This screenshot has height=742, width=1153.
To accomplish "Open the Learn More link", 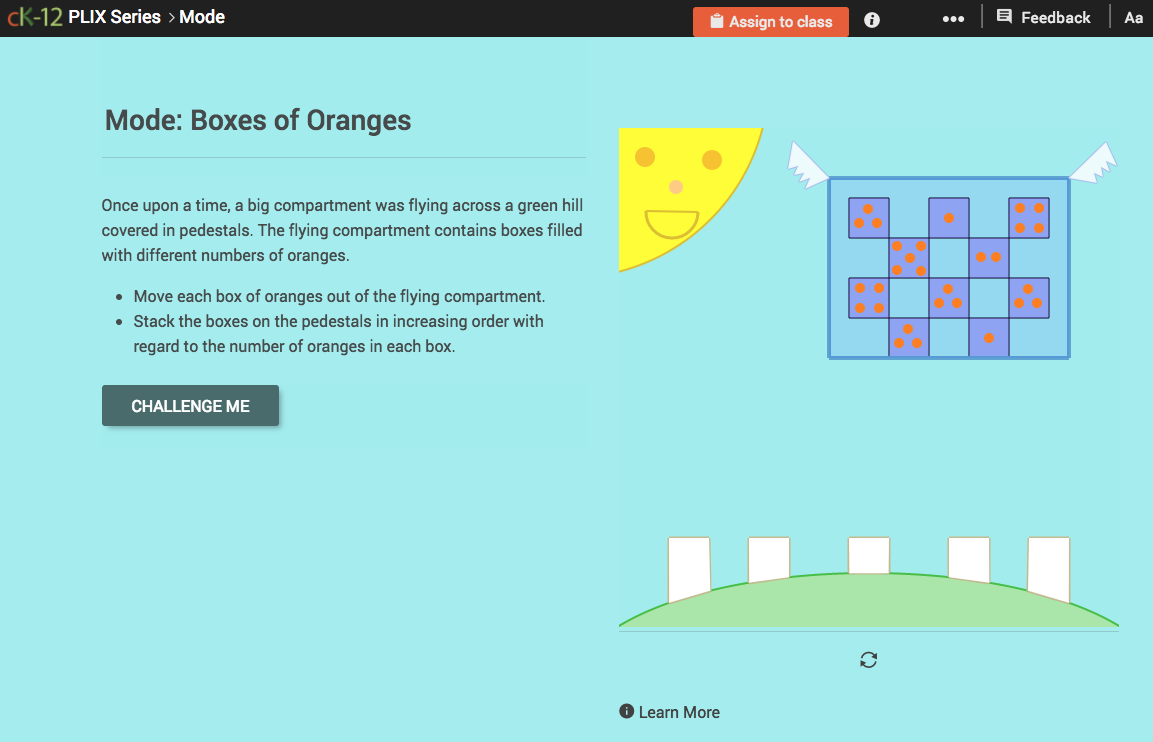I will 681,711.
